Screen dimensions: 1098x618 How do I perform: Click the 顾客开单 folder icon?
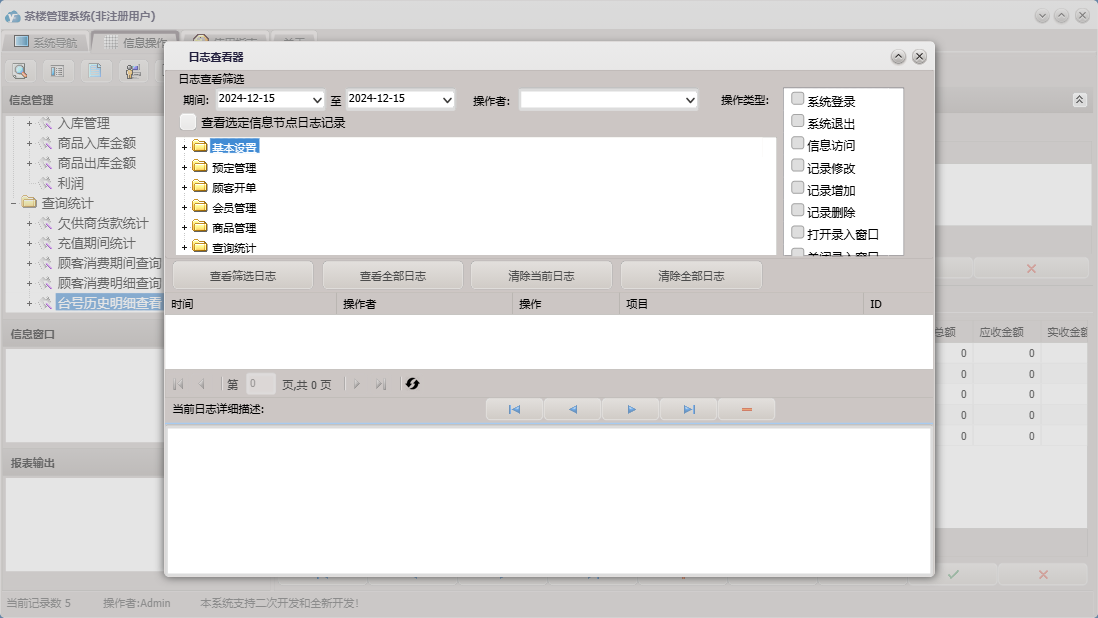coord(200,187)
